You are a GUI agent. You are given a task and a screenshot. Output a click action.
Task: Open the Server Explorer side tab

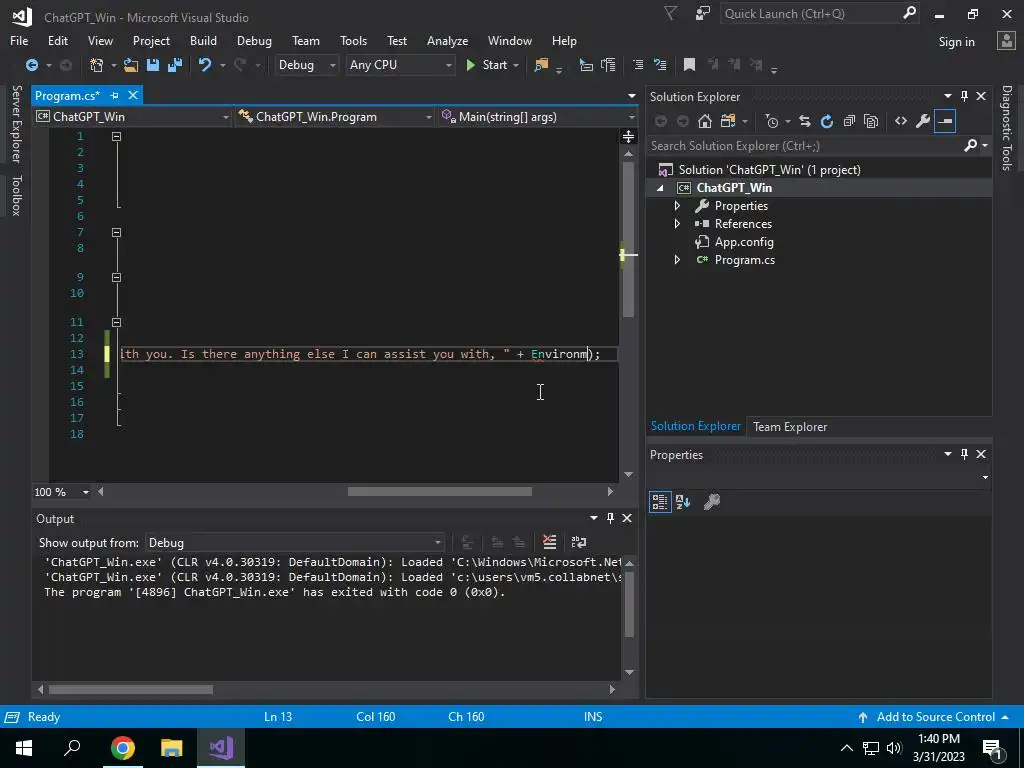coord(16,123)
